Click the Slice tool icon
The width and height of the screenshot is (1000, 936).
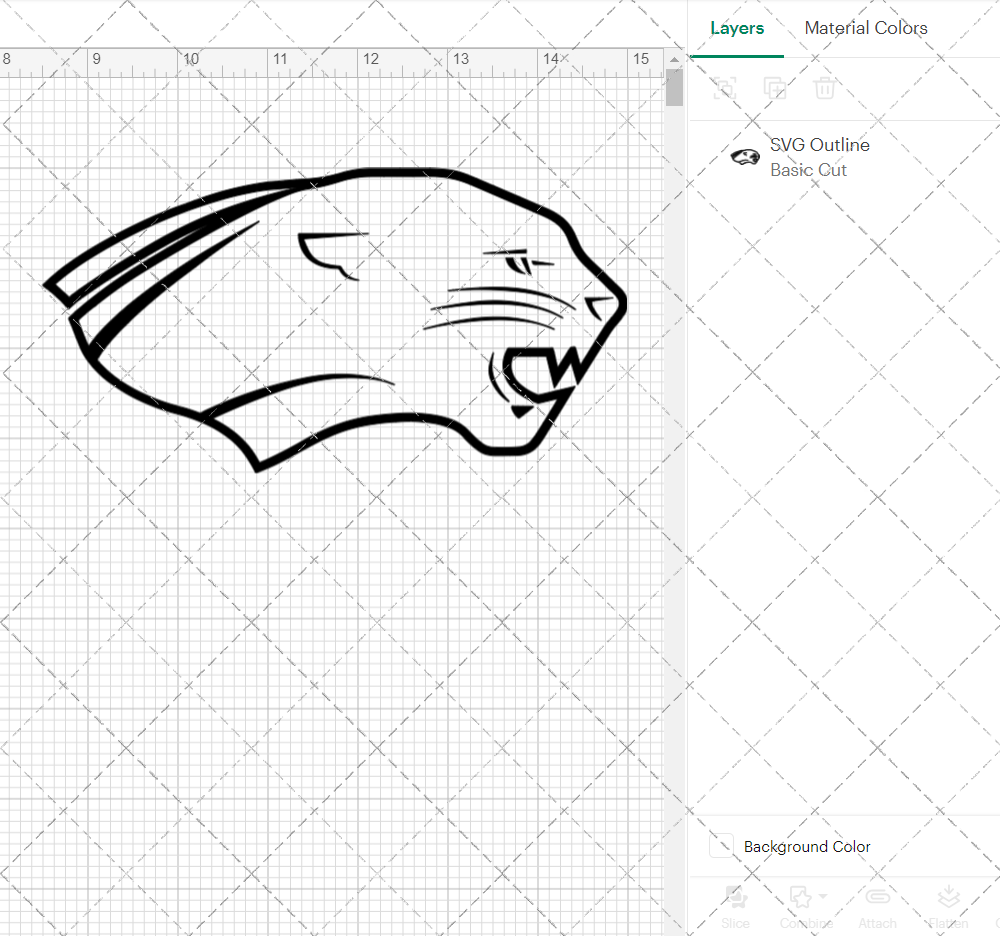pos(735,897)
